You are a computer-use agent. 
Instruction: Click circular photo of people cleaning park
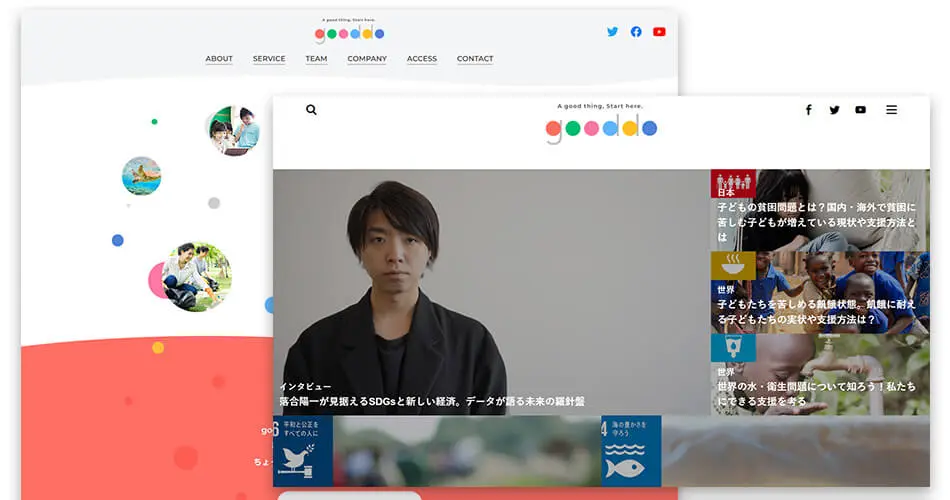[196, 277]
